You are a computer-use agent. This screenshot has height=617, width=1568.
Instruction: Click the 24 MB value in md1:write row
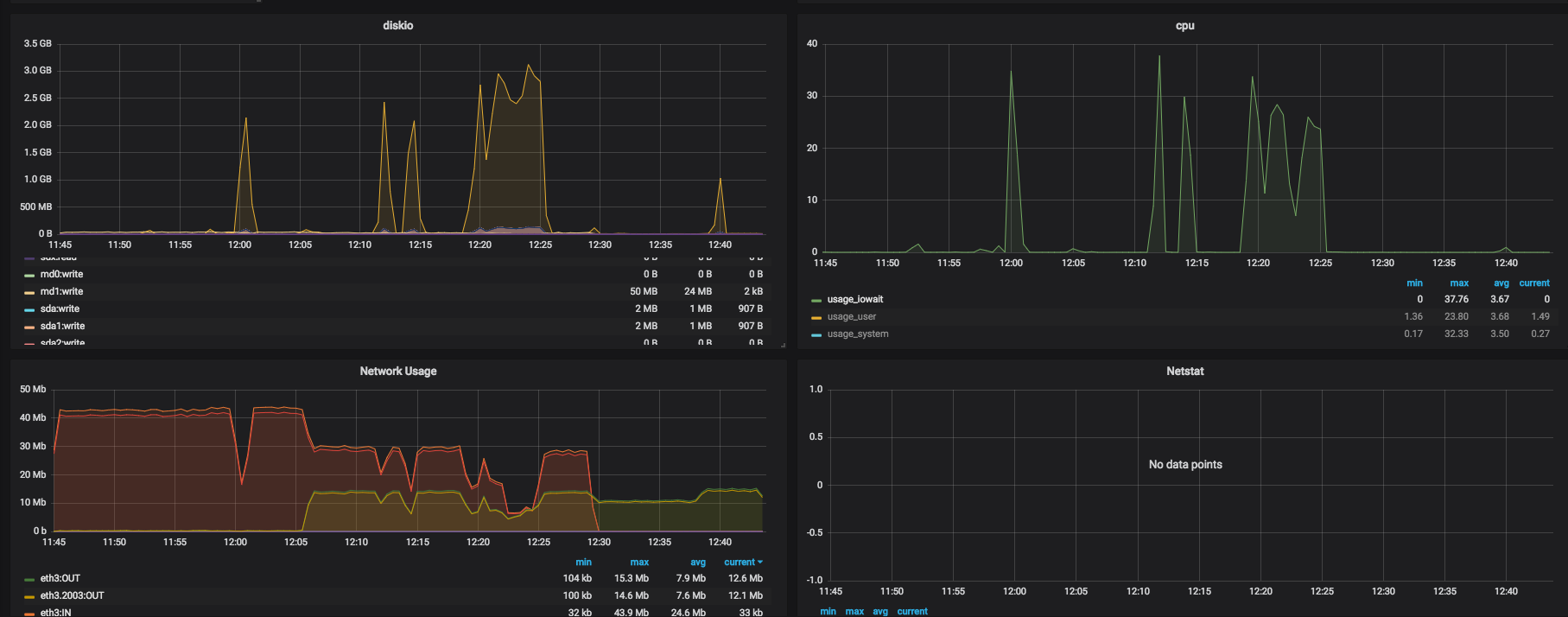click(698, 292)
